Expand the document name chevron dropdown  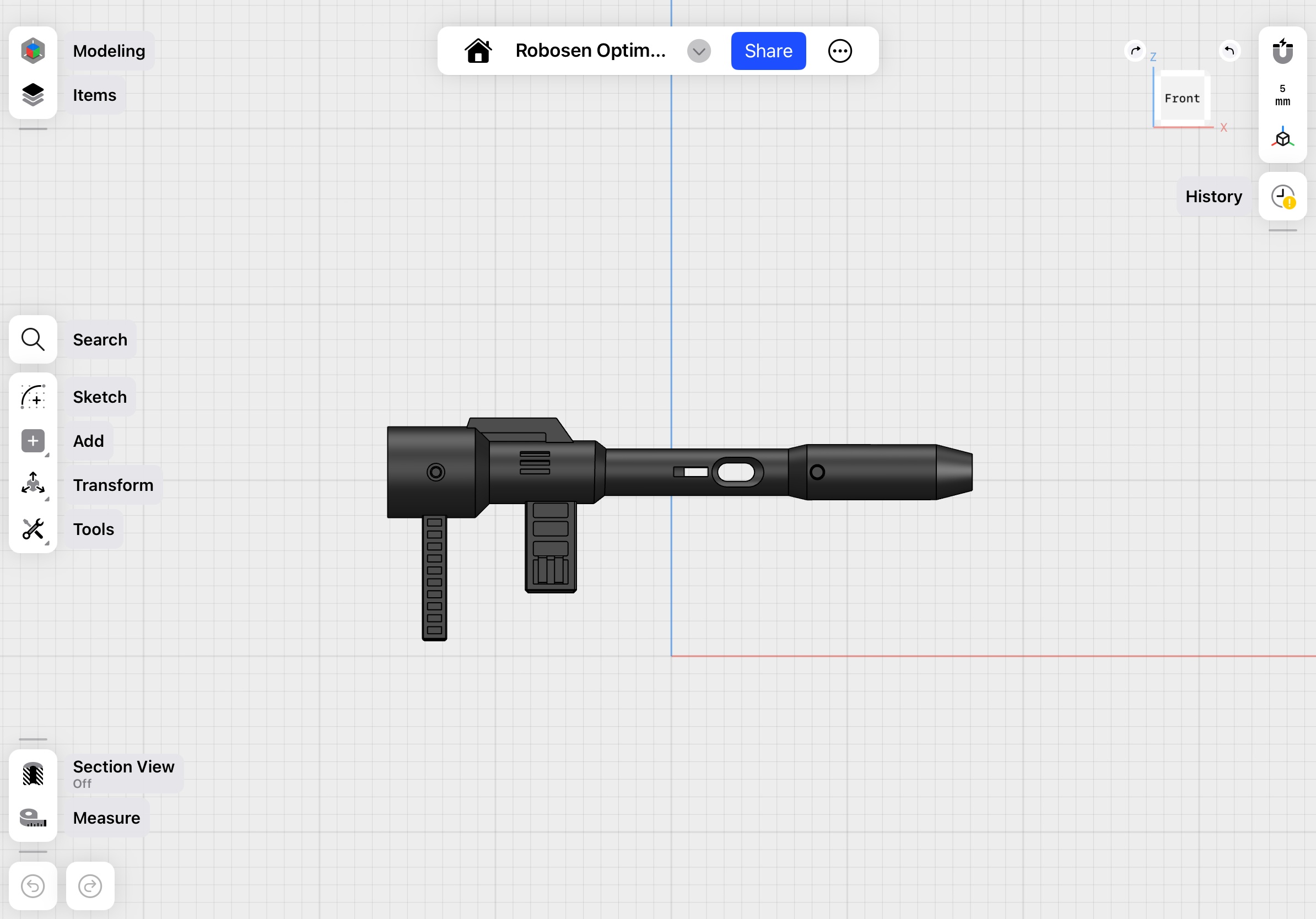click(x=699, y=52)
